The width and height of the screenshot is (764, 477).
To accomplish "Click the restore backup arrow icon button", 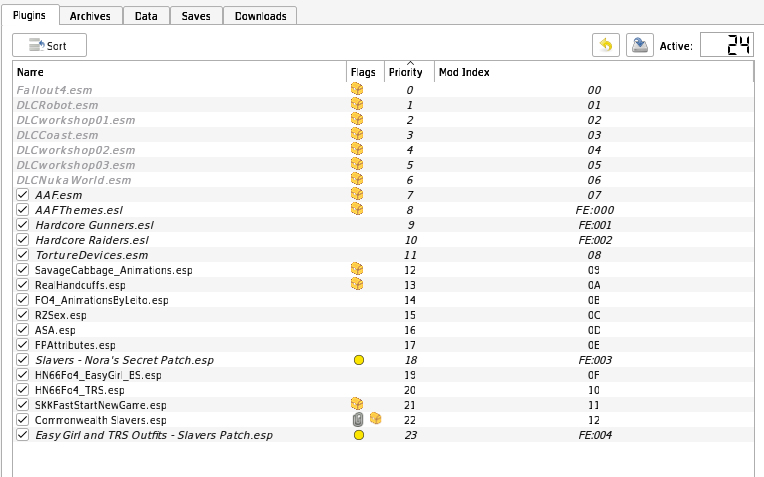I will (x=606, y=45).
